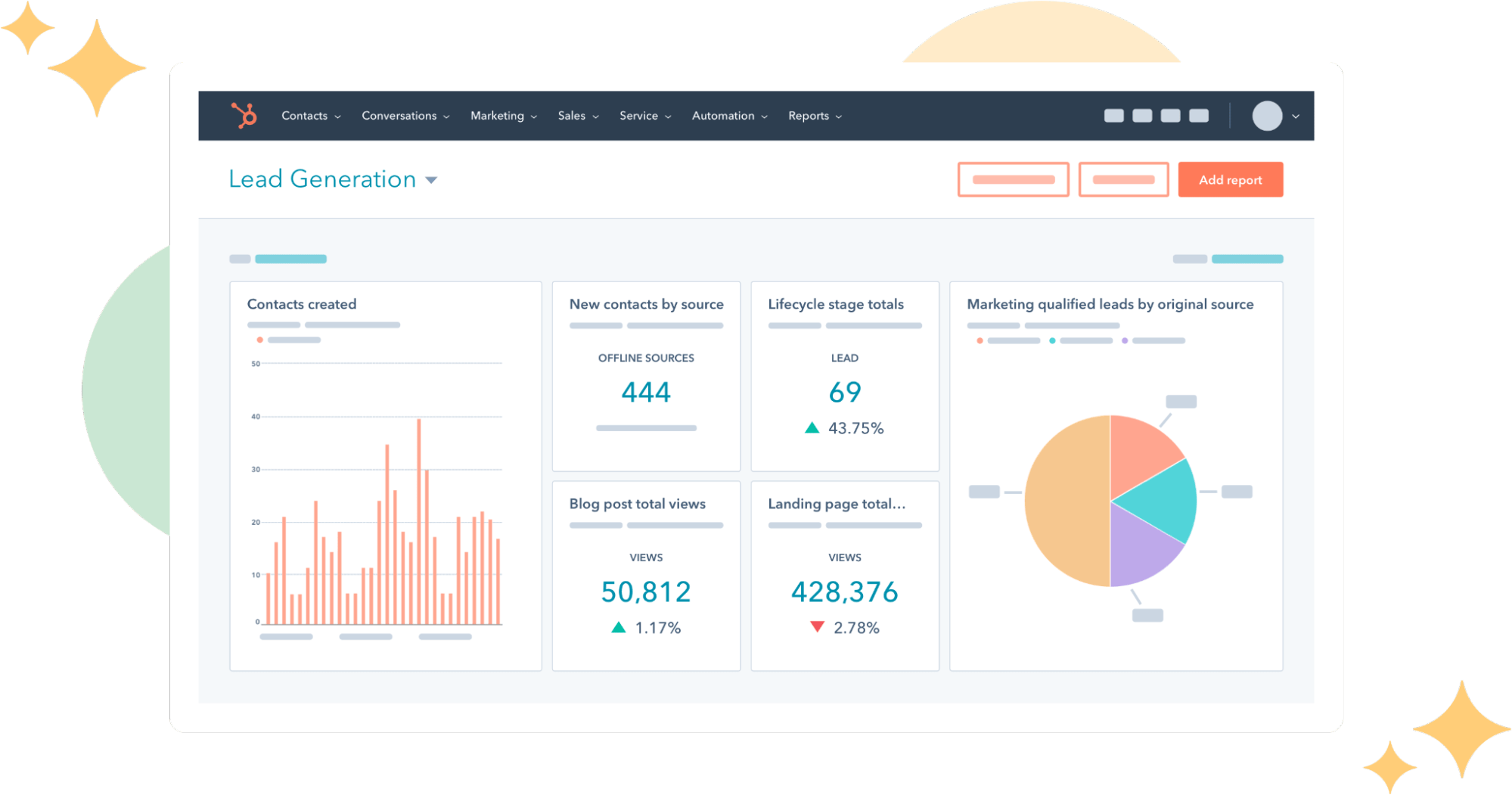Open the Conversations menu
The width and height of the screenshot is (1512, 795).
[399, 116]
